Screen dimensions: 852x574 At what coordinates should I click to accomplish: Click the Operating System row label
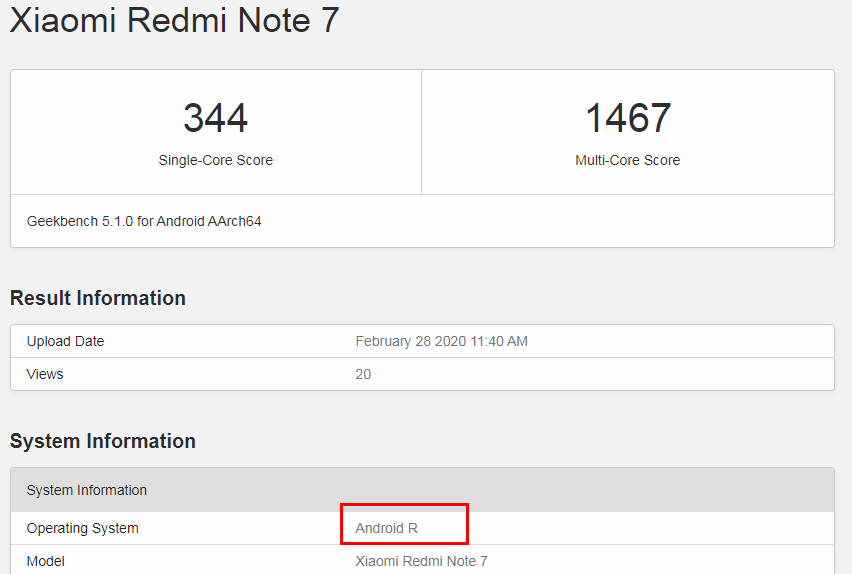click(83, 528)
